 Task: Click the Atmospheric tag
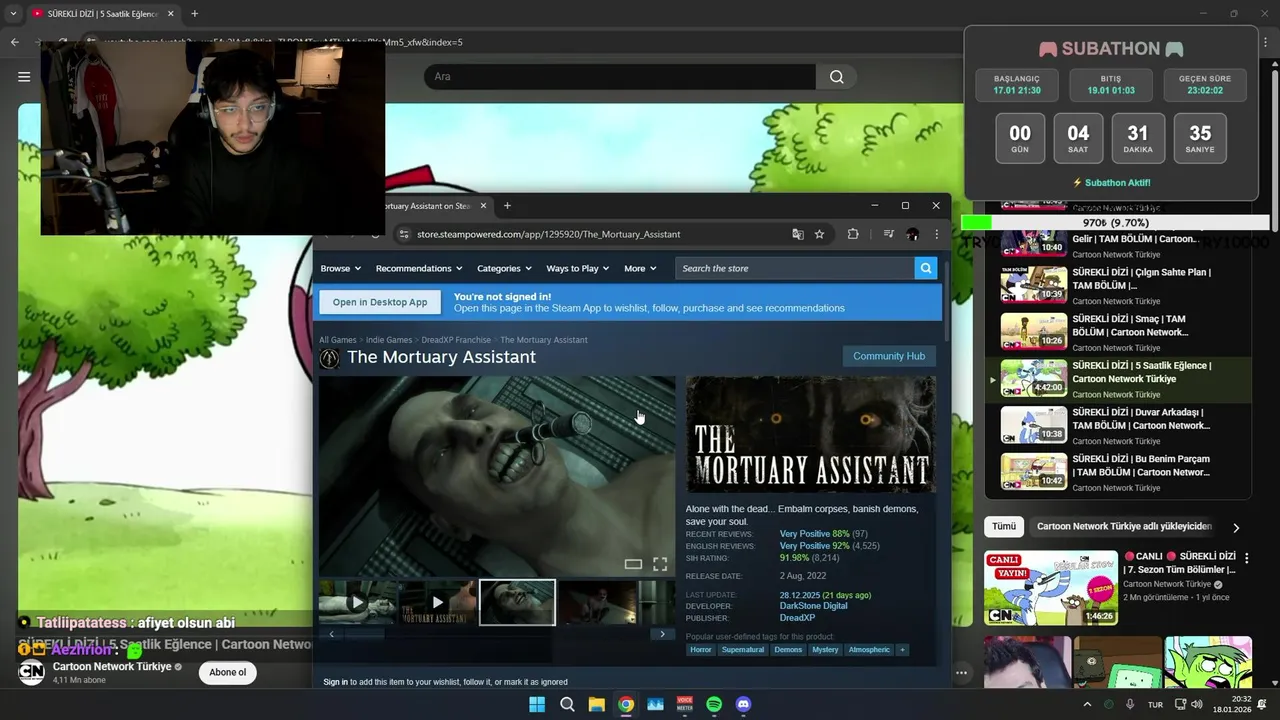[869, 650]
